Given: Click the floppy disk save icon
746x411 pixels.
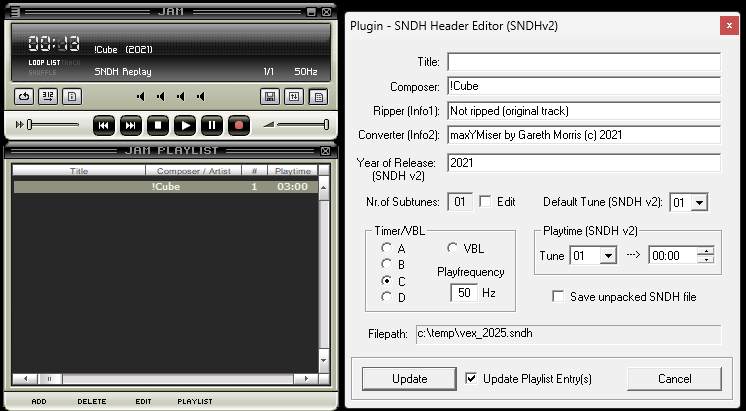Looking at the screenshot, I should pos(269,97).
